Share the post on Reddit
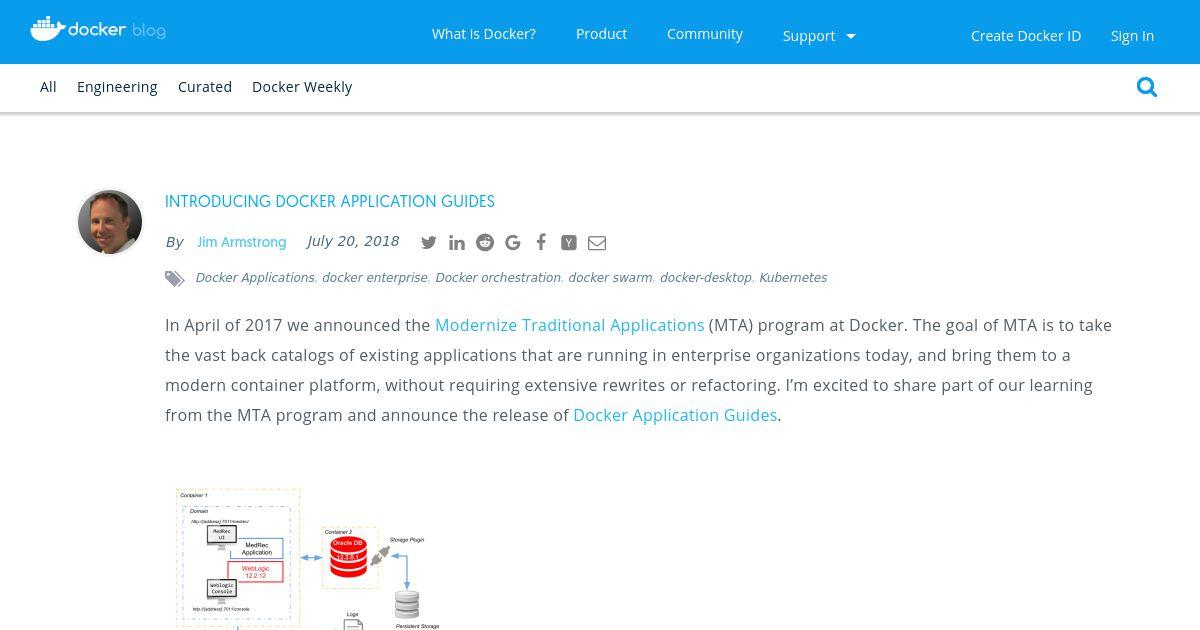The height and width of the screenshot is (630, 1200). tap(485, 242)
